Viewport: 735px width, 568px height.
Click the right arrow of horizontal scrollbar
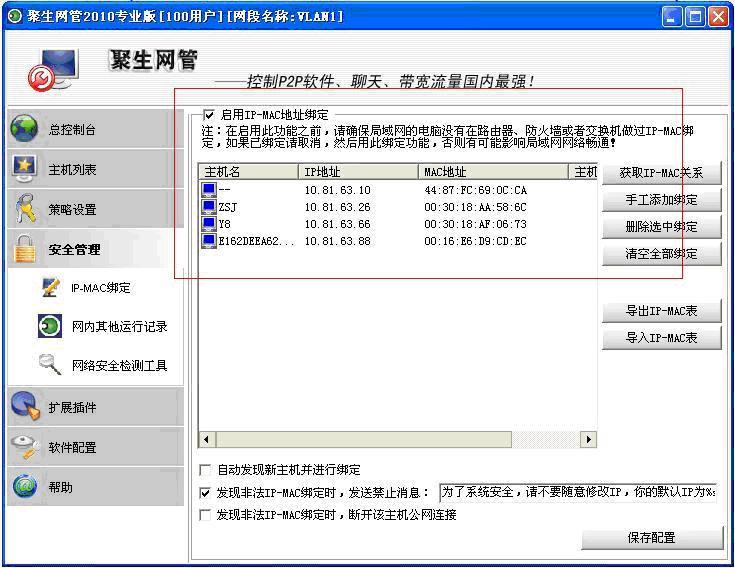point(589,439)
